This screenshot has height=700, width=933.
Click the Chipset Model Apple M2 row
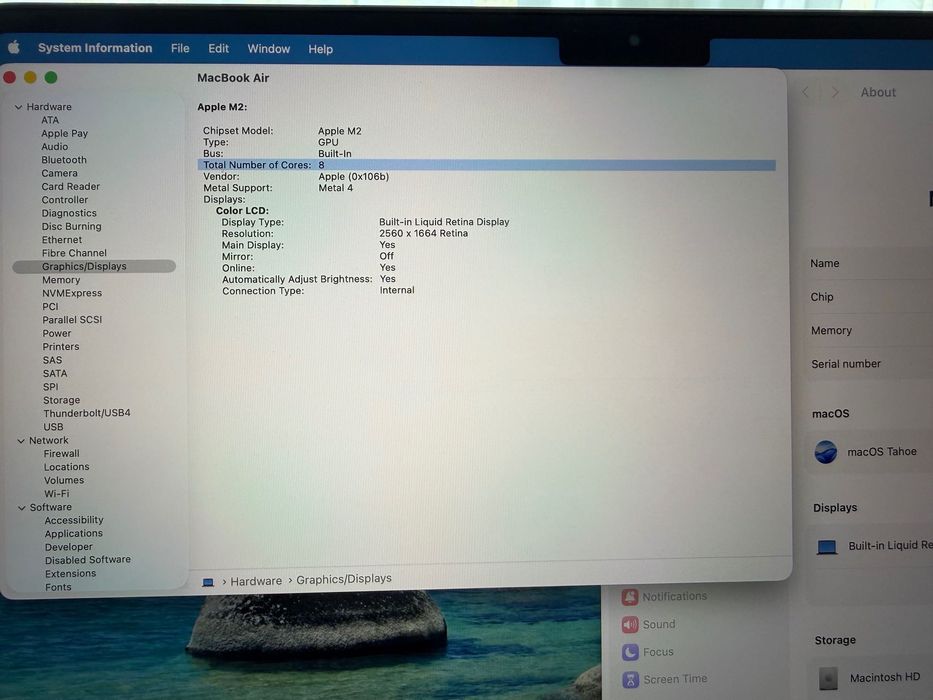282,131
